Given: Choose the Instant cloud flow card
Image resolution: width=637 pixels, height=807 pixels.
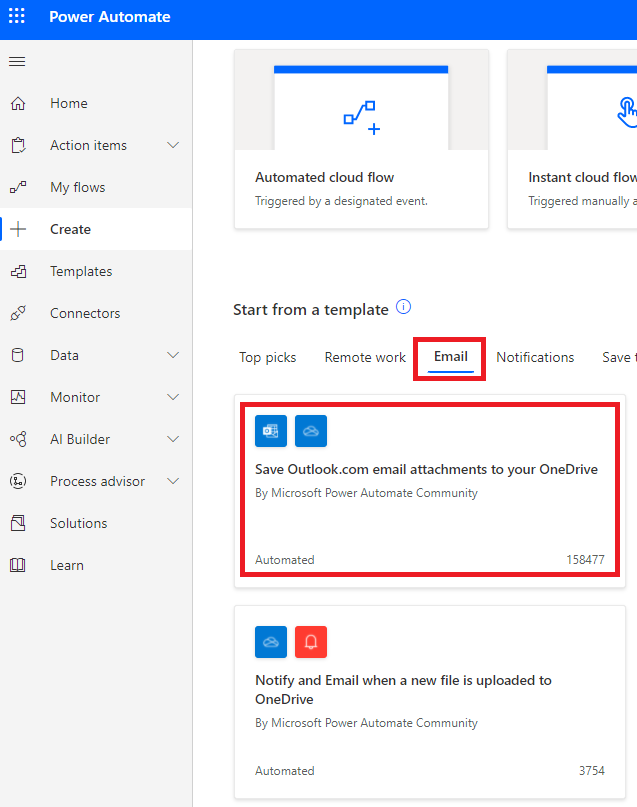Looking at the screenshot, I should (572, 139).
